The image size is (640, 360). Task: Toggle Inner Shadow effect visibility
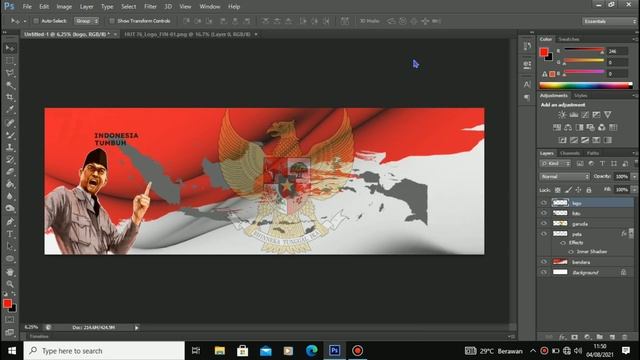tap(571, 252)
